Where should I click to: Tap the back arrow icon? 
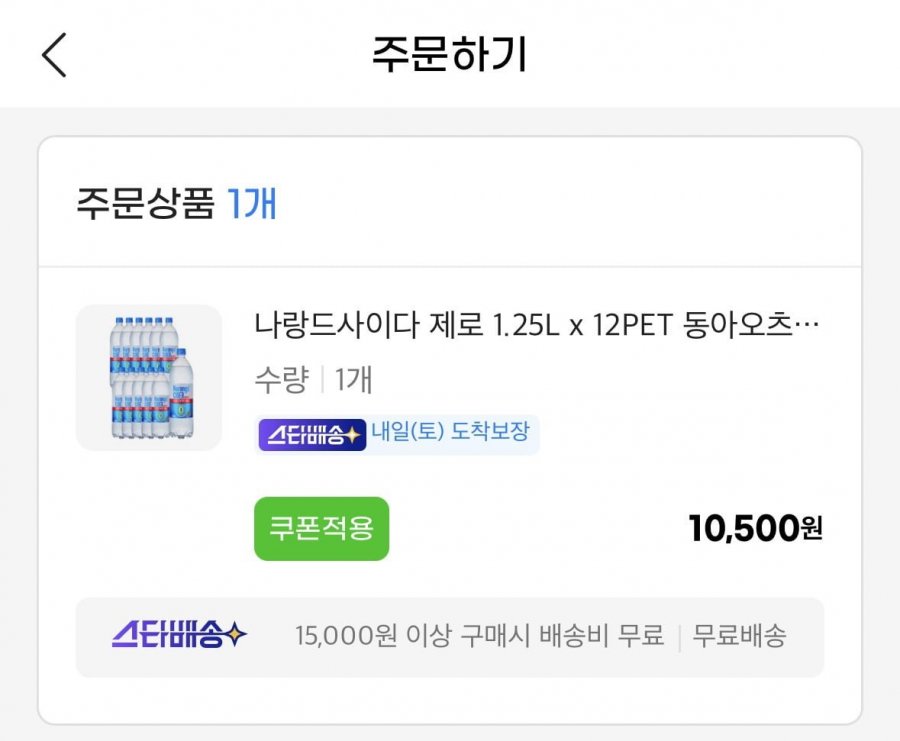tap(54, 54)
